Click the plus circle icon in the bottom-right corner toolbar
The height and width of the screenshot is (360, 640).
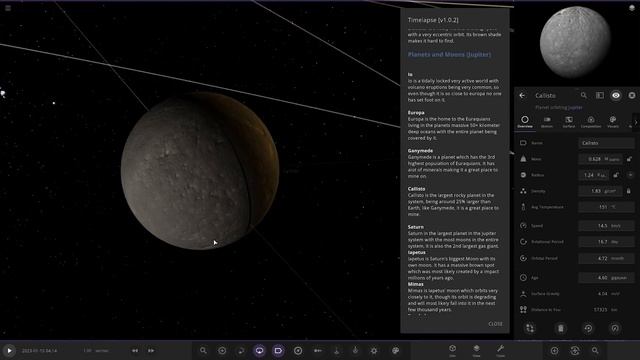[554, 350]
